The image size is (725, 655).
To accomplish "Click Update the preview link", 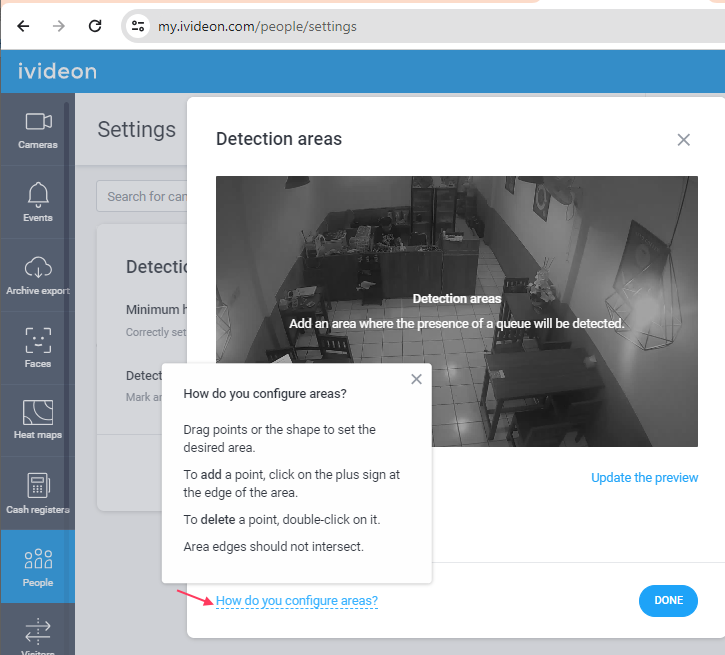I will [645, 477].
